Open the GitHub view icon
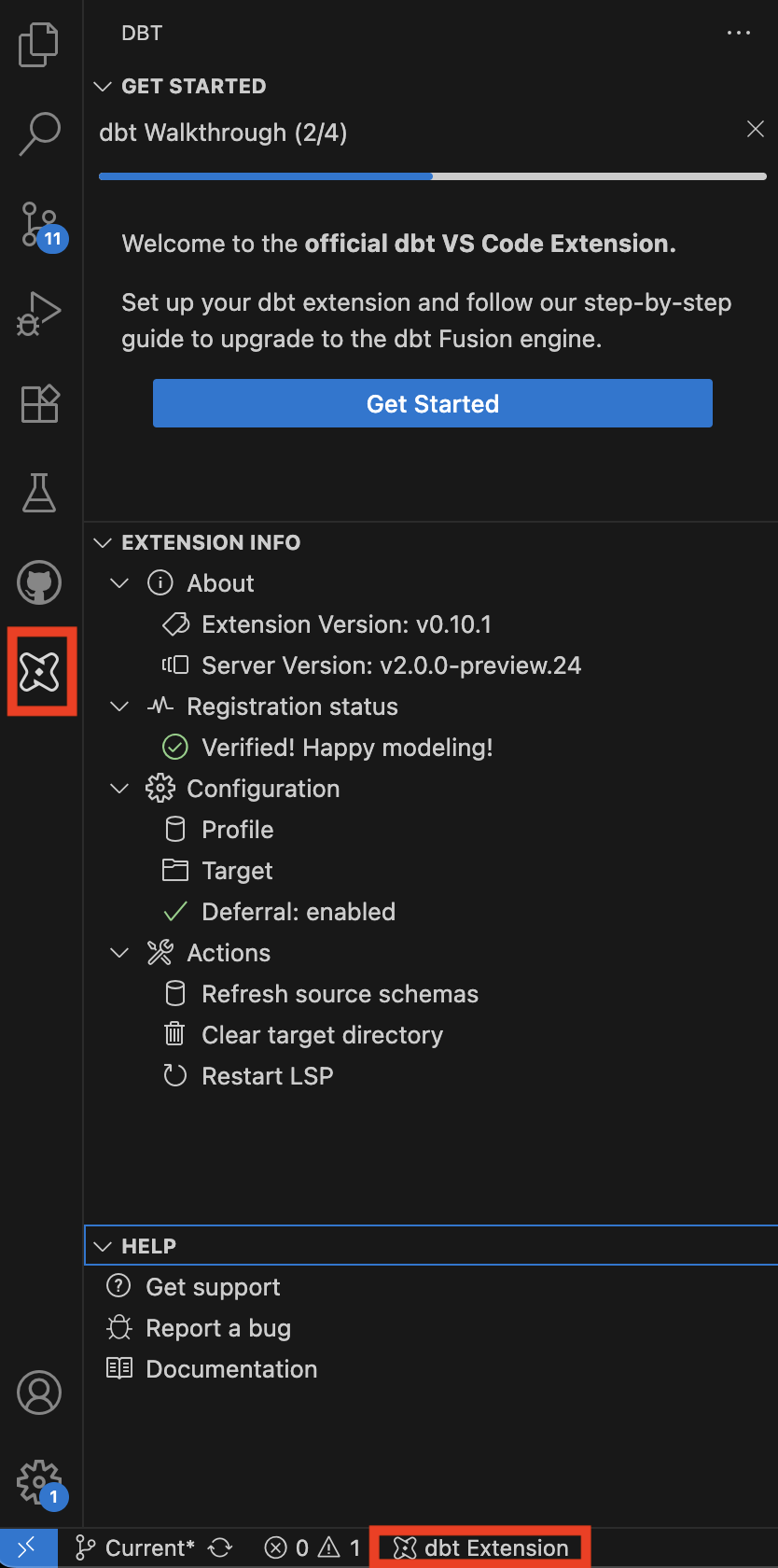 tap(39, 582)
